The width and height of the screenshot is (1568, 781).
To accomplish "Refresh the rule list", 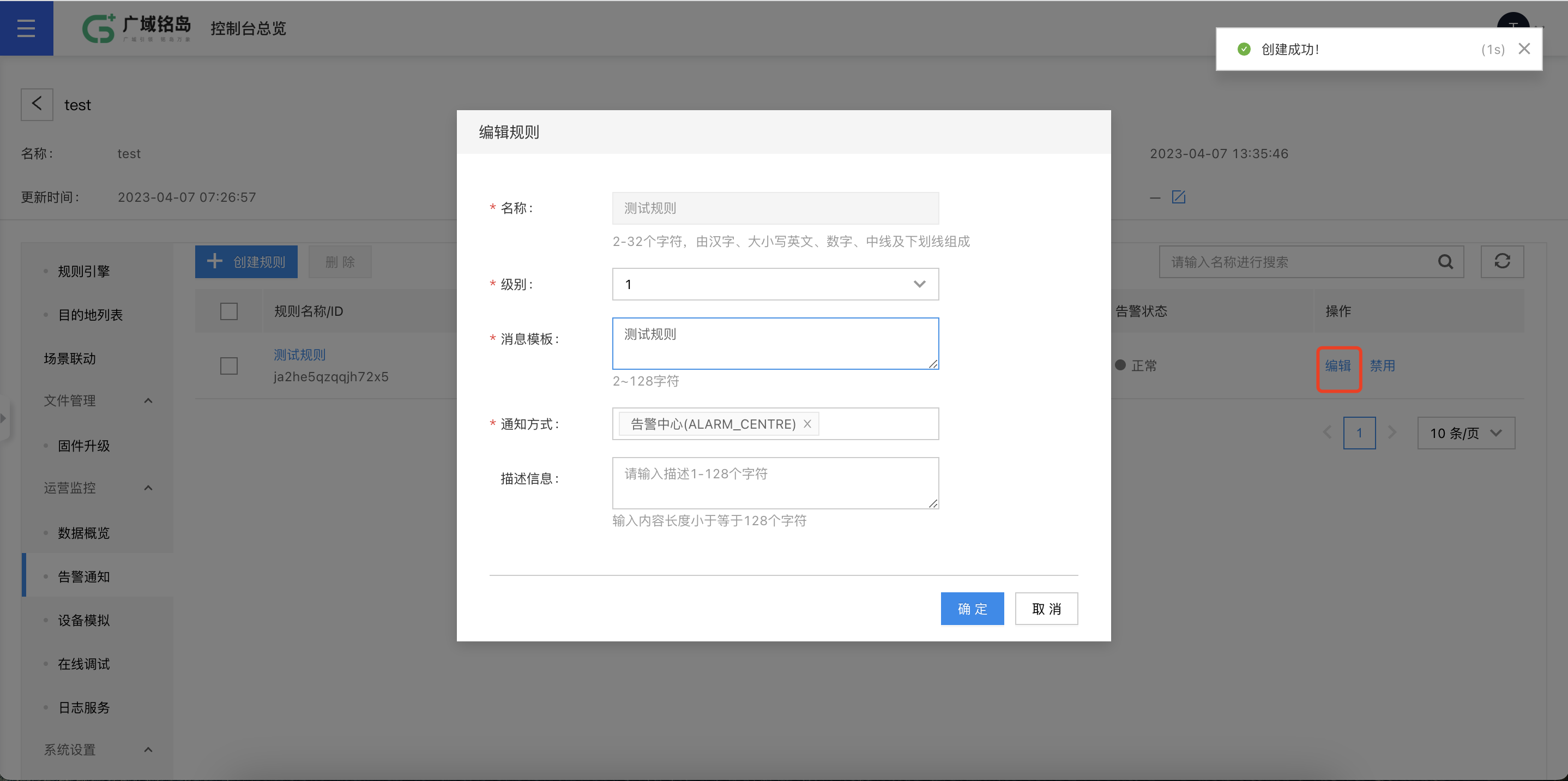I will (1501, 262).
